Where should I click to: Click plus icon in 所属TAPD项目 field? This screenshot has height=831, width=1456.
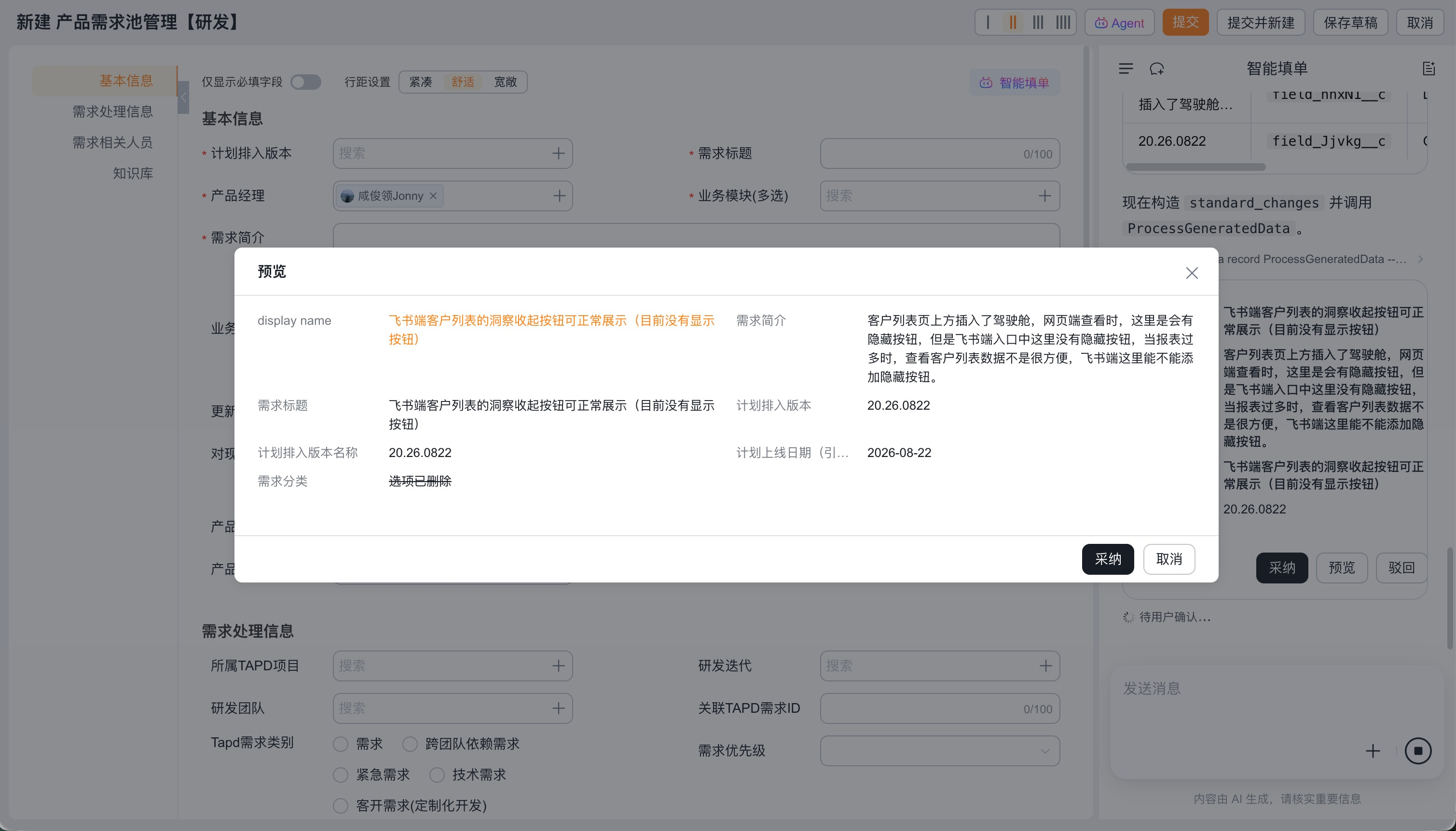[x=558, y=666]
